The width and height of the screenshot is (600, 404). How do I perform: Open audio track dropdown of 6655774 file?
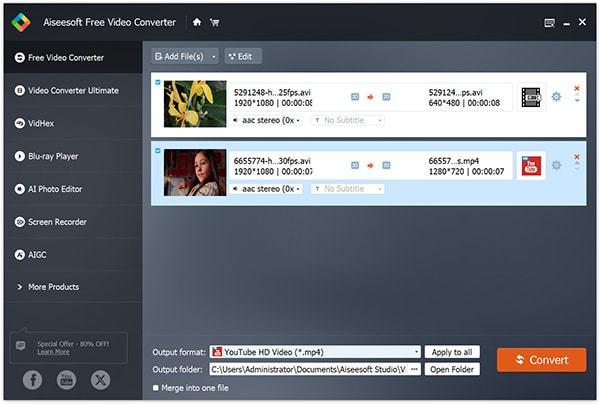[266, 189]
